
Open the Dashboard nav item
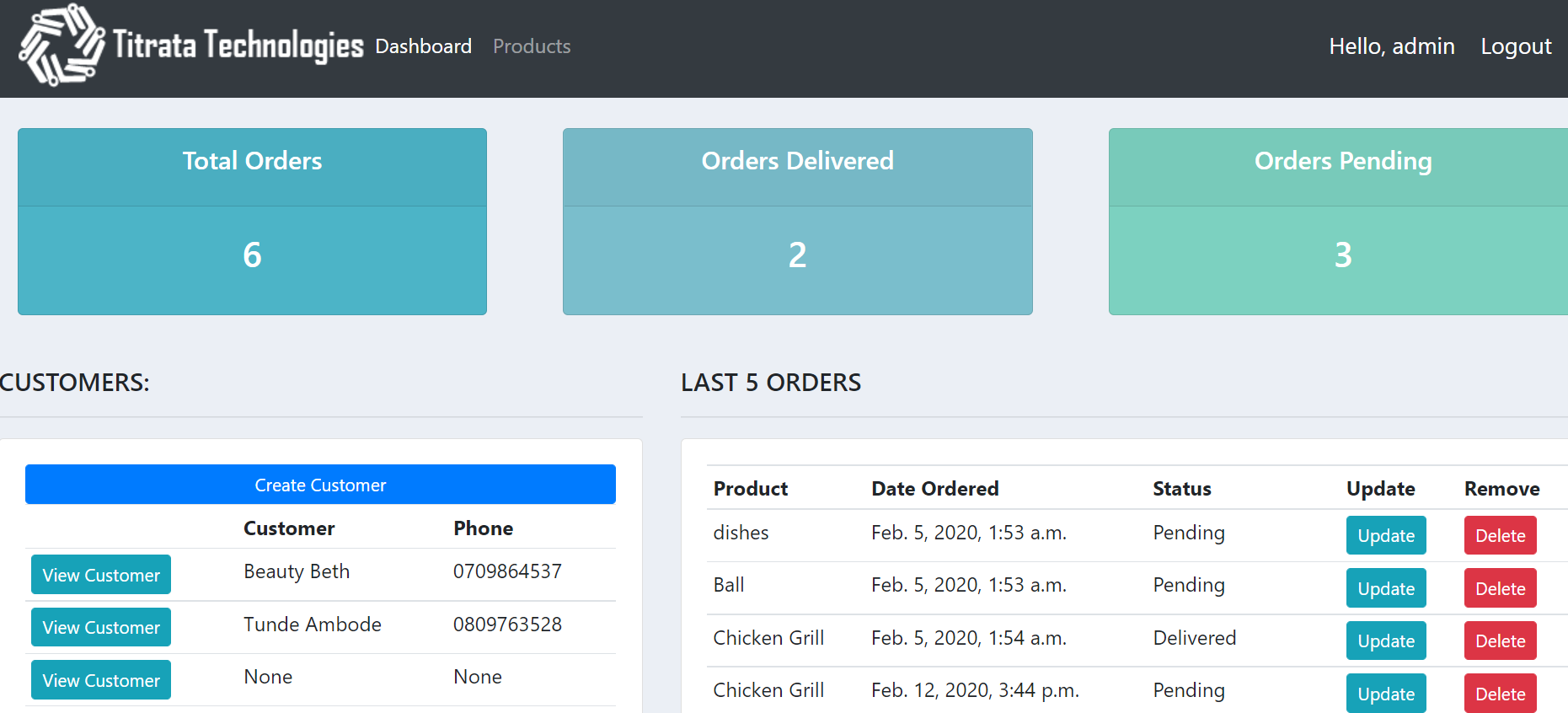point(423,46)
